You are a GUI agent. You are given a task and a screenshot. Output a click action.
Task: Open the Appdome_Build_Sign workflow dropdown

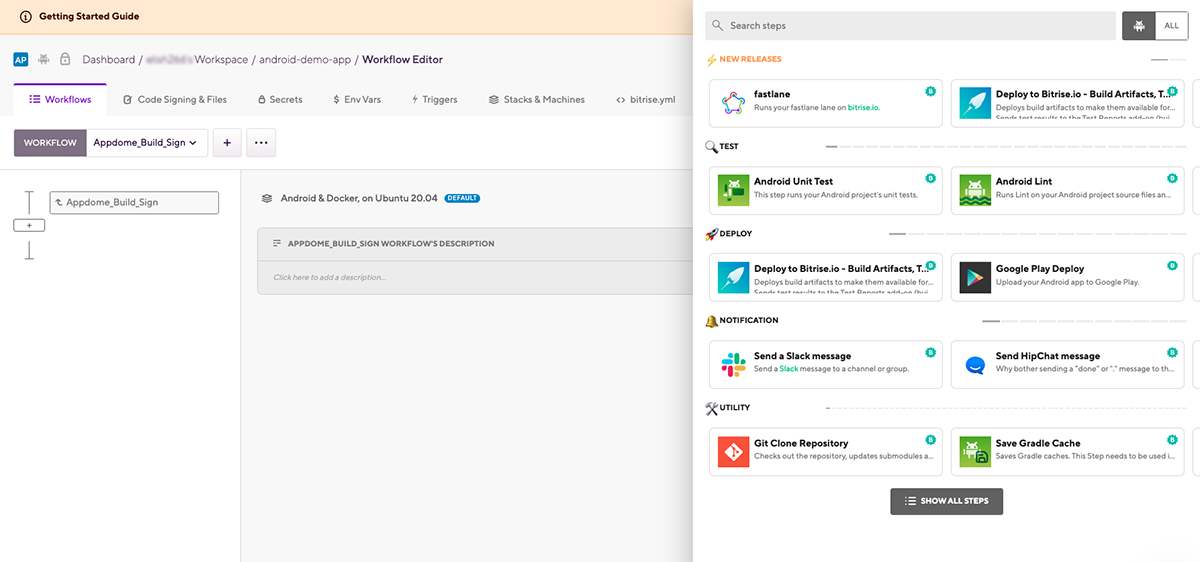point(147,143)
